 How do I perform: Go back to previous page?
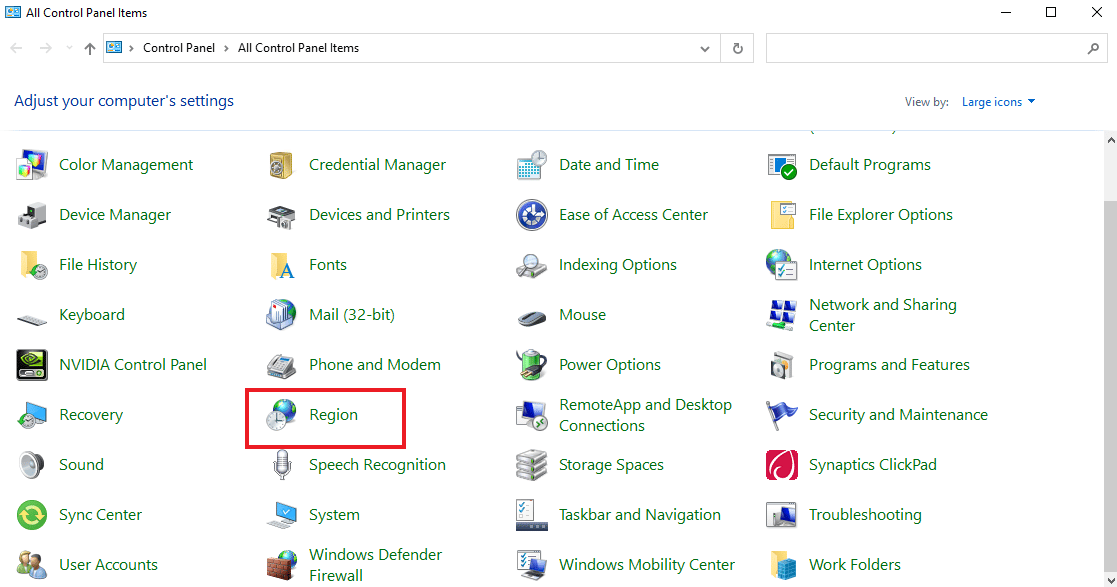click(x=16, y=48)
